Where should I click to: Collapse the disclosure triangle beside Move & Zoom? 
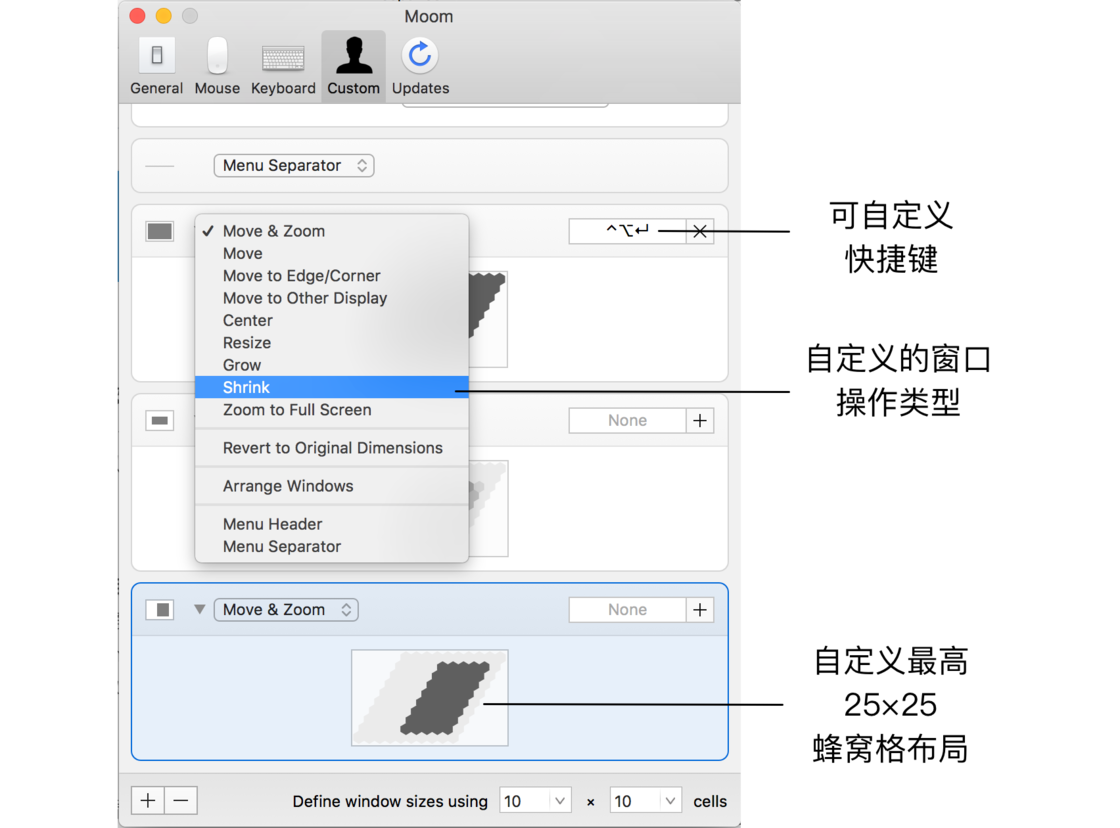pyautogui.click(x=200, y=609)
